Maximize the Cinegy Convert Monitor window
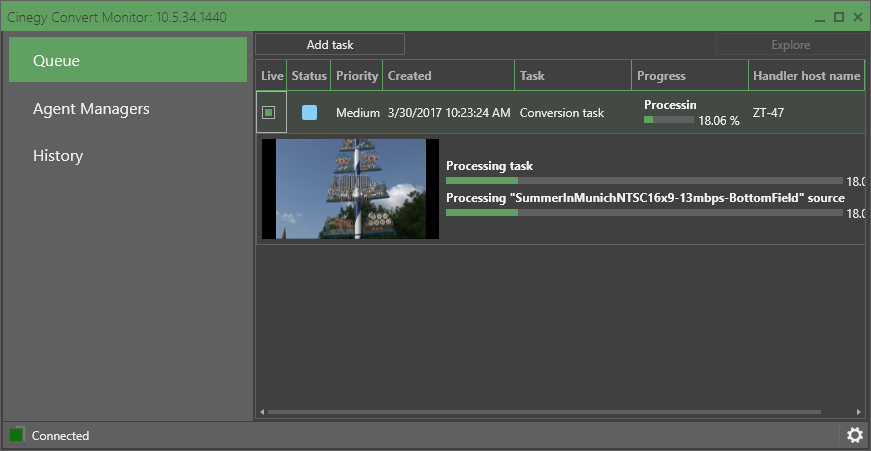 pos(839,17)
